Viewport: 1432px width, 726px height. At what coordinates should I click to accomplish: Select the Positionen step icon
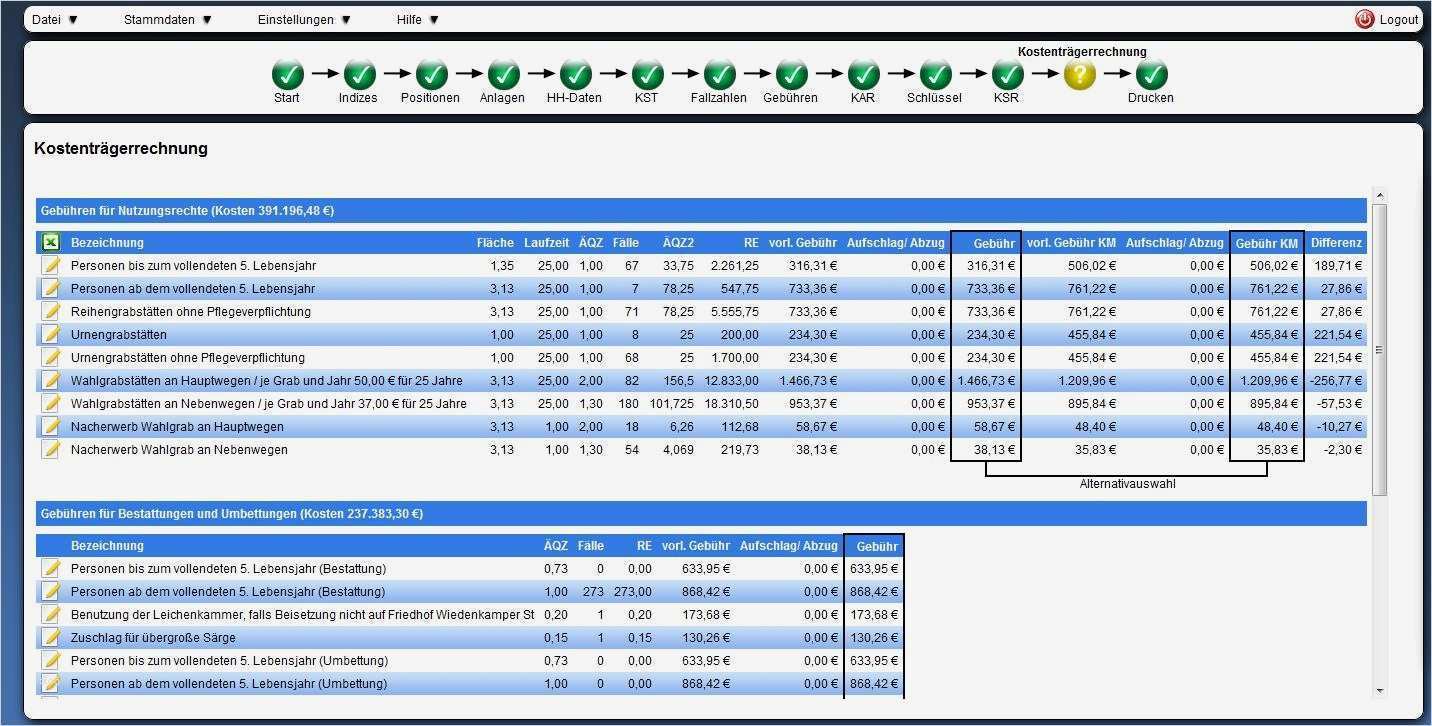(x=429, y=73)
